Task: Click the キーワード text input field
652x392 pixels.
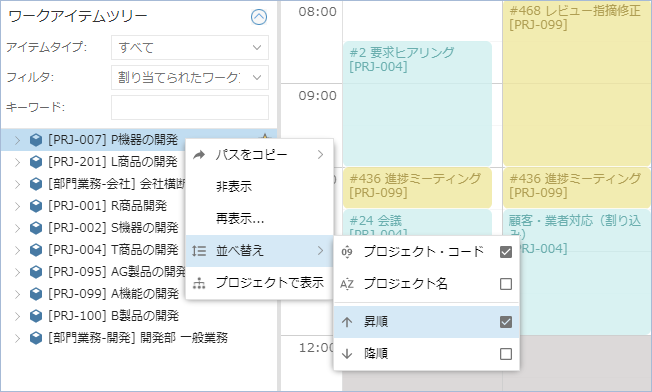Action: click(x=190, y=107)
